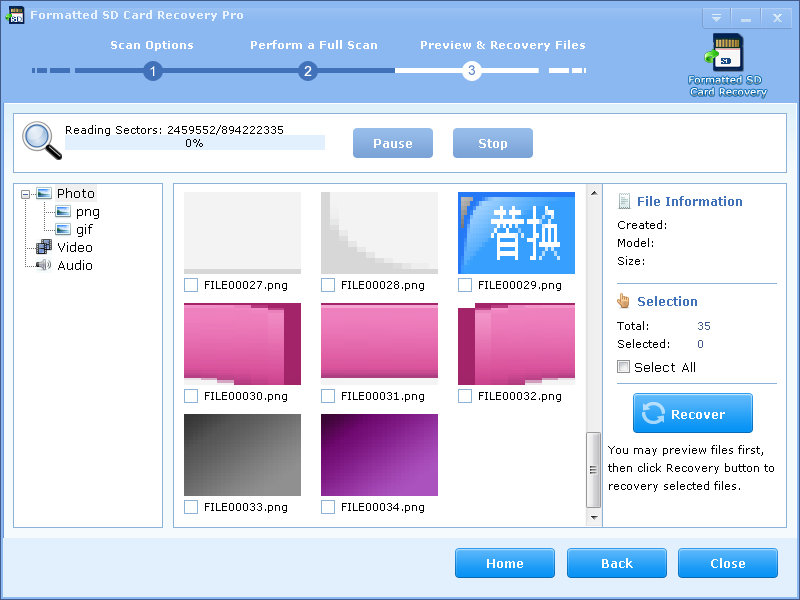Enable the Select All checkbox
The height and width of the screenshot is (600, 800).
[x=624, y=367]
